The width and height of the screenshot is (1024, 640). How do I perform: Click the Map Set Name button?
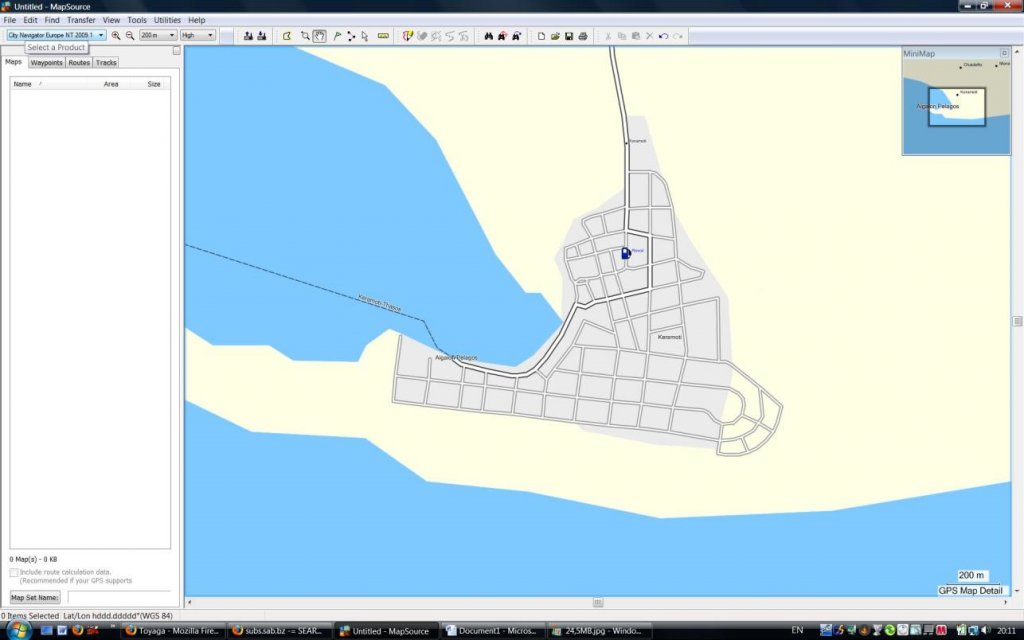point(35,597)
